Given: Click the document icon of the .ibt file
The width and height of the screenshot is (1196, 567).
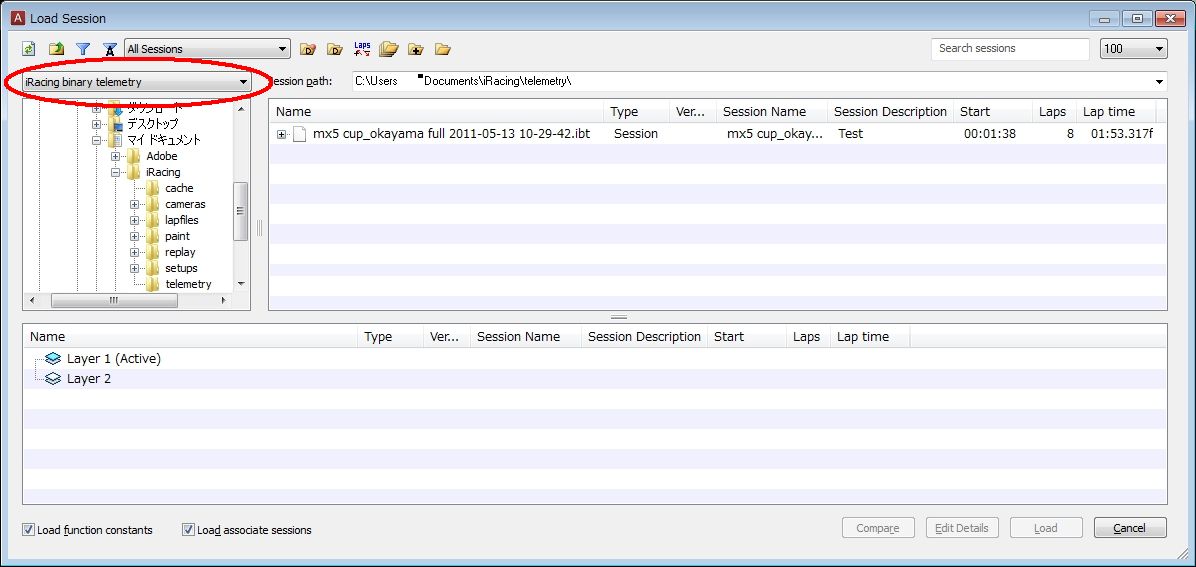Looking at the screenshot, I should pyautogui.click(x=300, y=134).
